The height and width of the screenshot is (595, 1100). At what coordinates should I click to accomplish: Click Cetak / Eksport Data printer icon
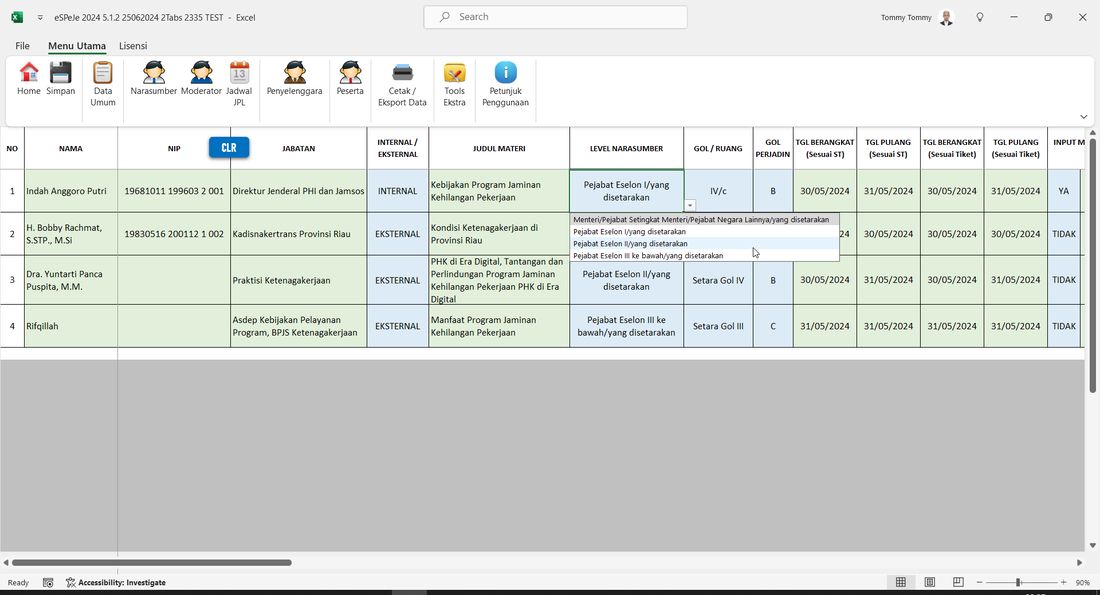(402, 73)
